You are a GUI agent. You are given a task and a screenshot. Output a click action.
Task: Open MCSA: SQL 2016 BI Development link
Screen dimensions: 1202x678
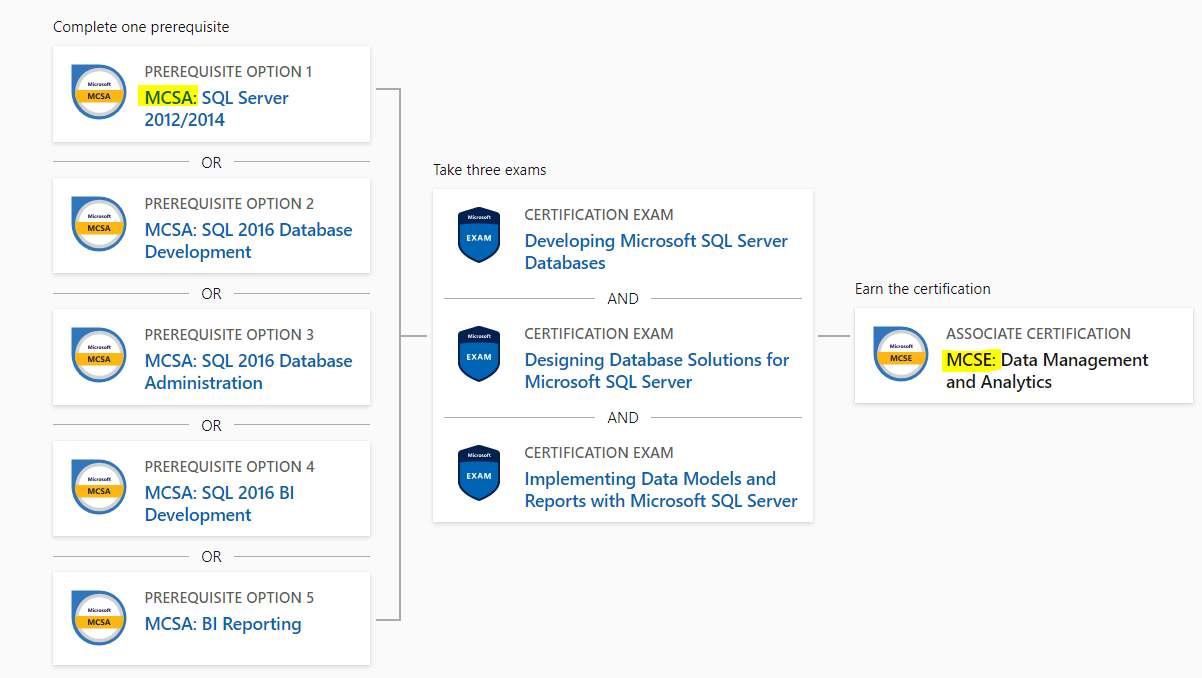click(x=220, y=504)
